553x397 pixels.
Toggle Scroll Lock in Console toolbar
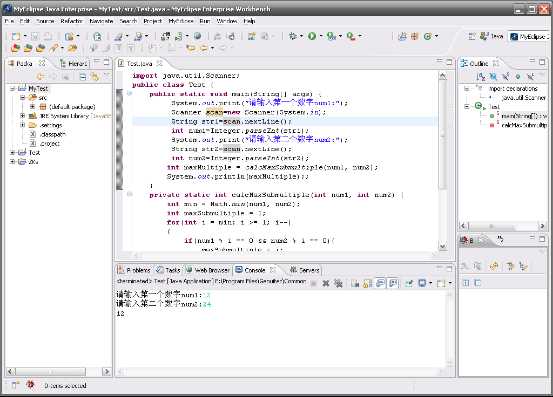pos(367,283)
